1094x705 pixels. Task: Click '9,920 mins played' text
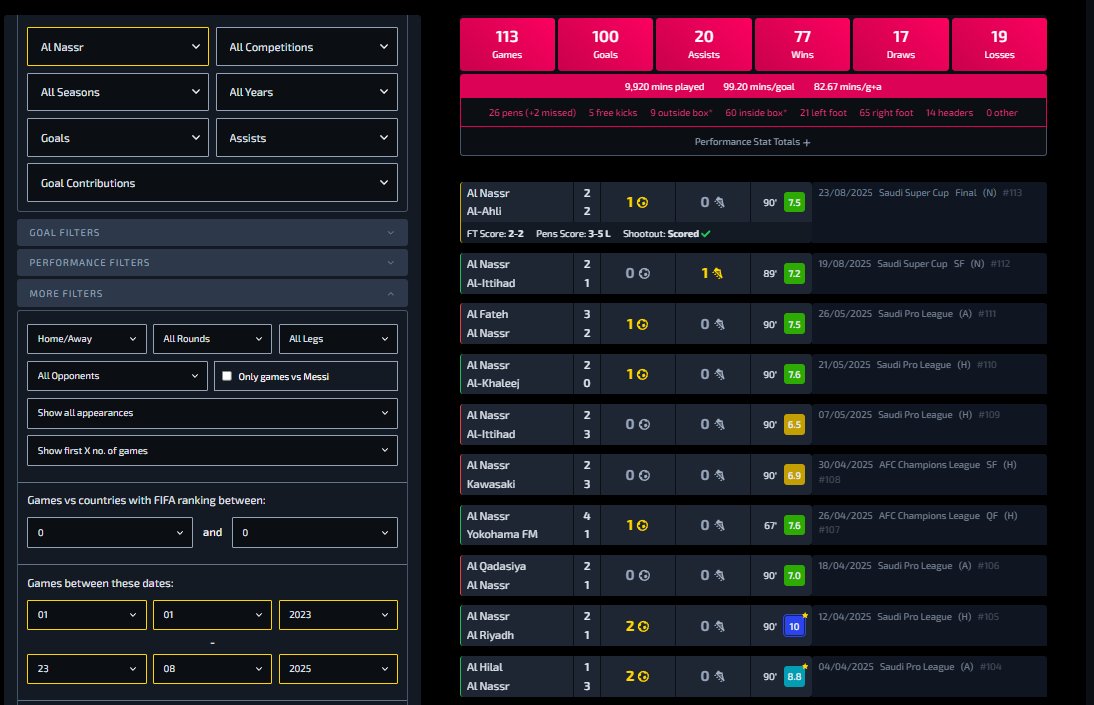coord(664,87)
